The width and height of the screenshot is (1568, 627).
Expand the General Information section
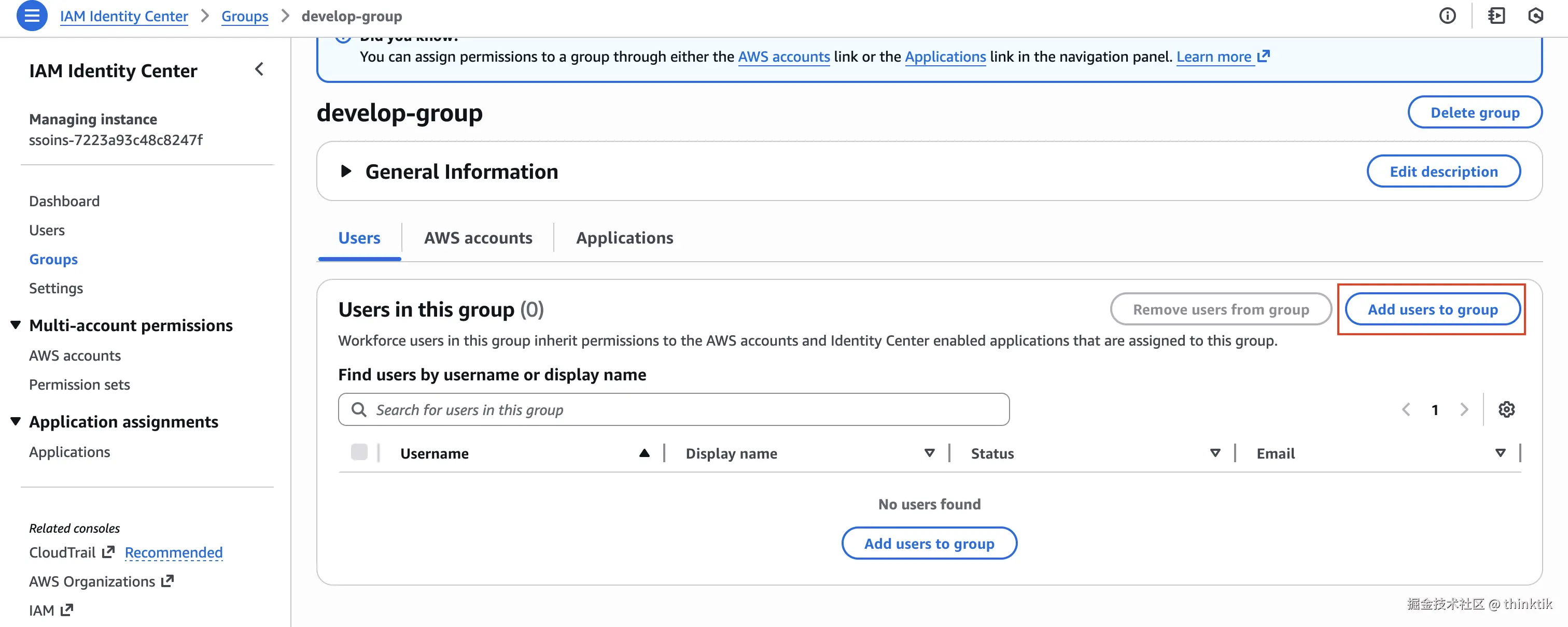(x=346, y=172)
